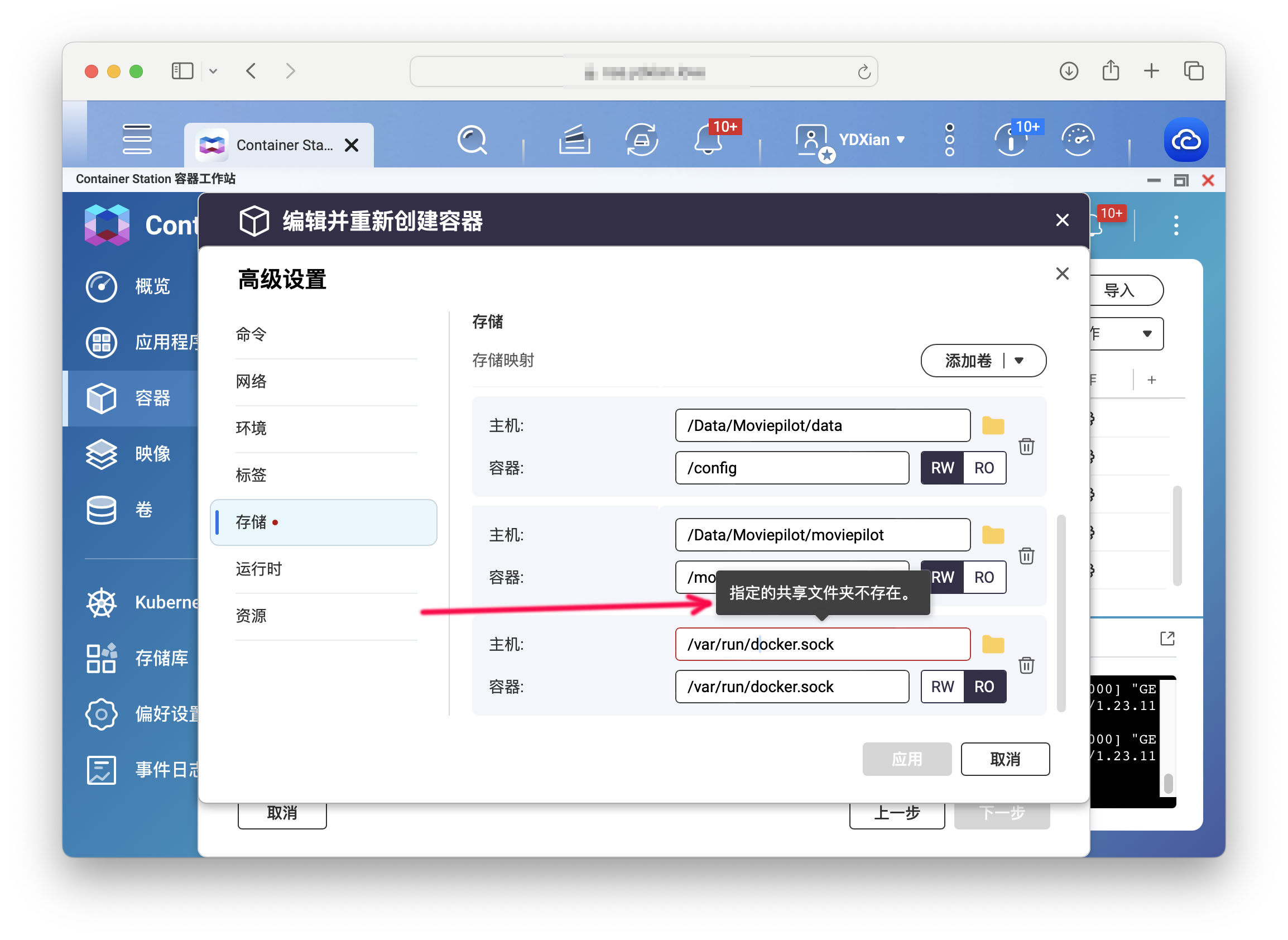
Task: Select the 存储 settings tab
Action: pyautogui.click(x=324, y=522)
